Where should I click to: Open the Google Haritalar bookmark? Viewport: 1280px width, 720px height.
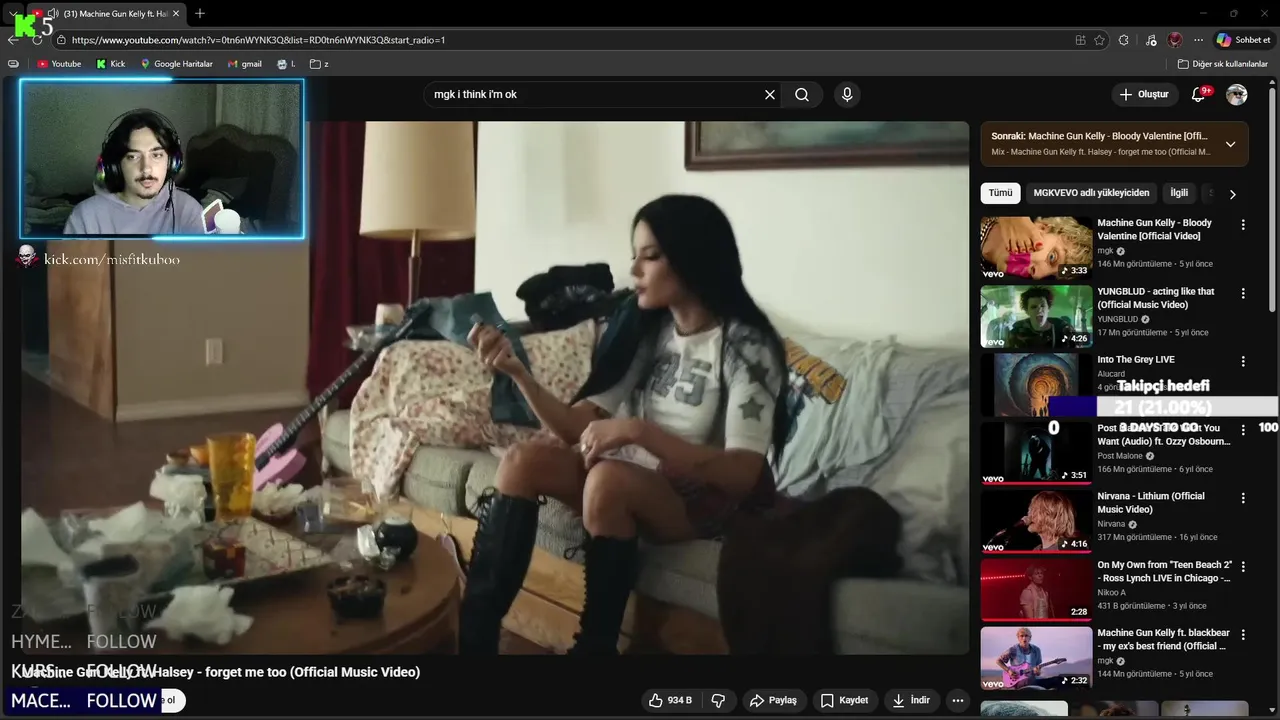[x=176, y=64]
